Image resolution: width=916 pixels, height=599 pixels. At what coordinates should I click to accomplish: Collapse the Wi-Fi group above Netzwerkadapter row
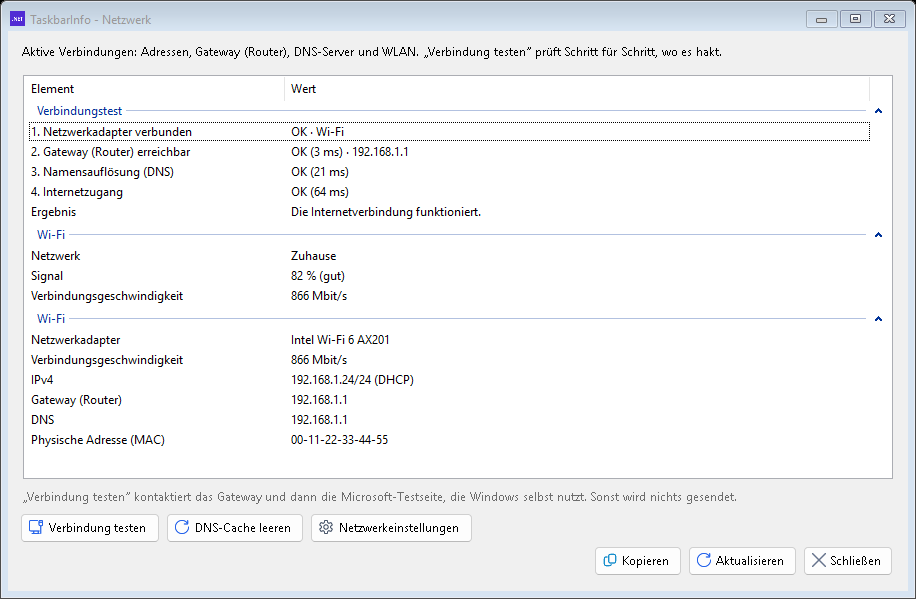(878, 319)
